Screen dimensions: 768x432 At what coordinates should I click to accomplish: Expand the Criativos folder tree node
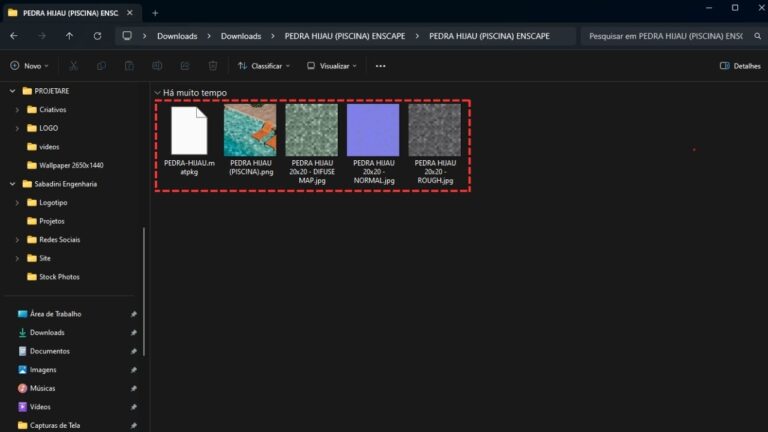click(17, 109)
